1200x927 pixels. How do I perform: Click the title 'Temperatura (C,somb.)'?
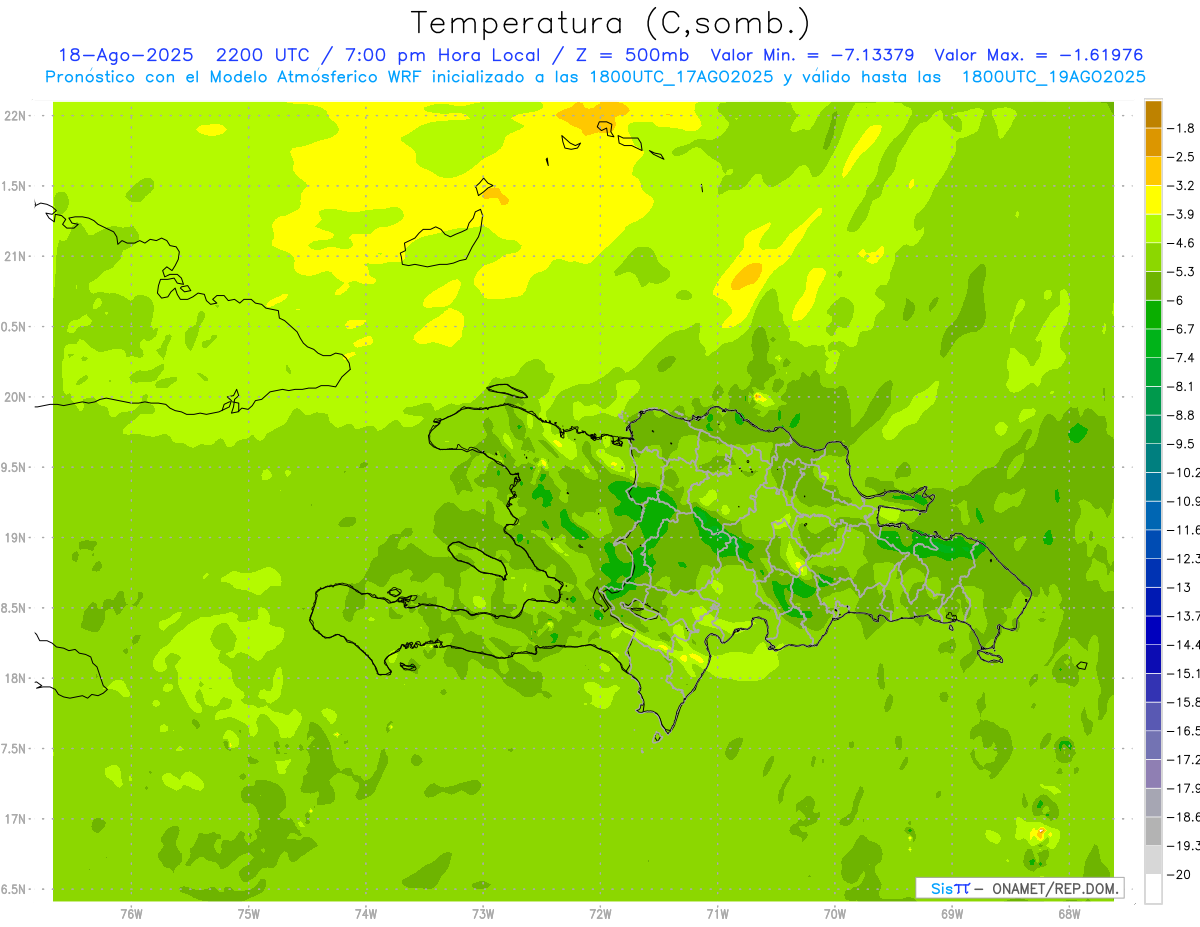tap(611, 24)
